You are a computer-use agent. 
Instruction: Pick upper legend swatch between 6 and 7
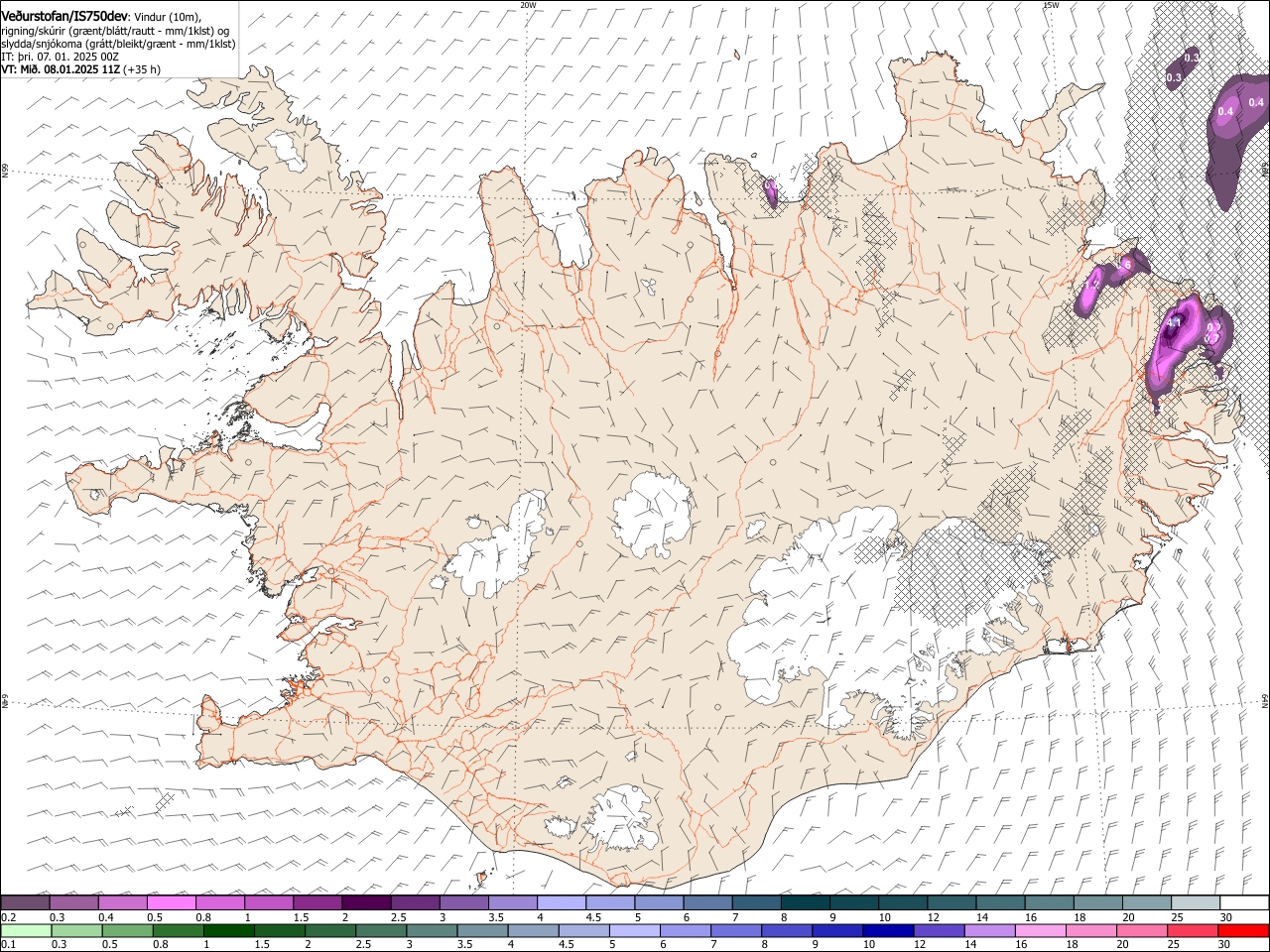706,903
